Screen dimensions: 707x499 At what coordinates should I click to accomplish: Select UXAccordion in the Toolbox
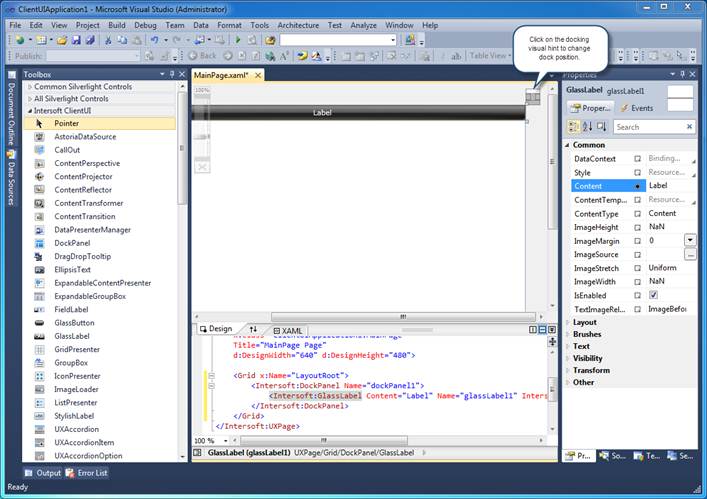[x=99, y=429]
